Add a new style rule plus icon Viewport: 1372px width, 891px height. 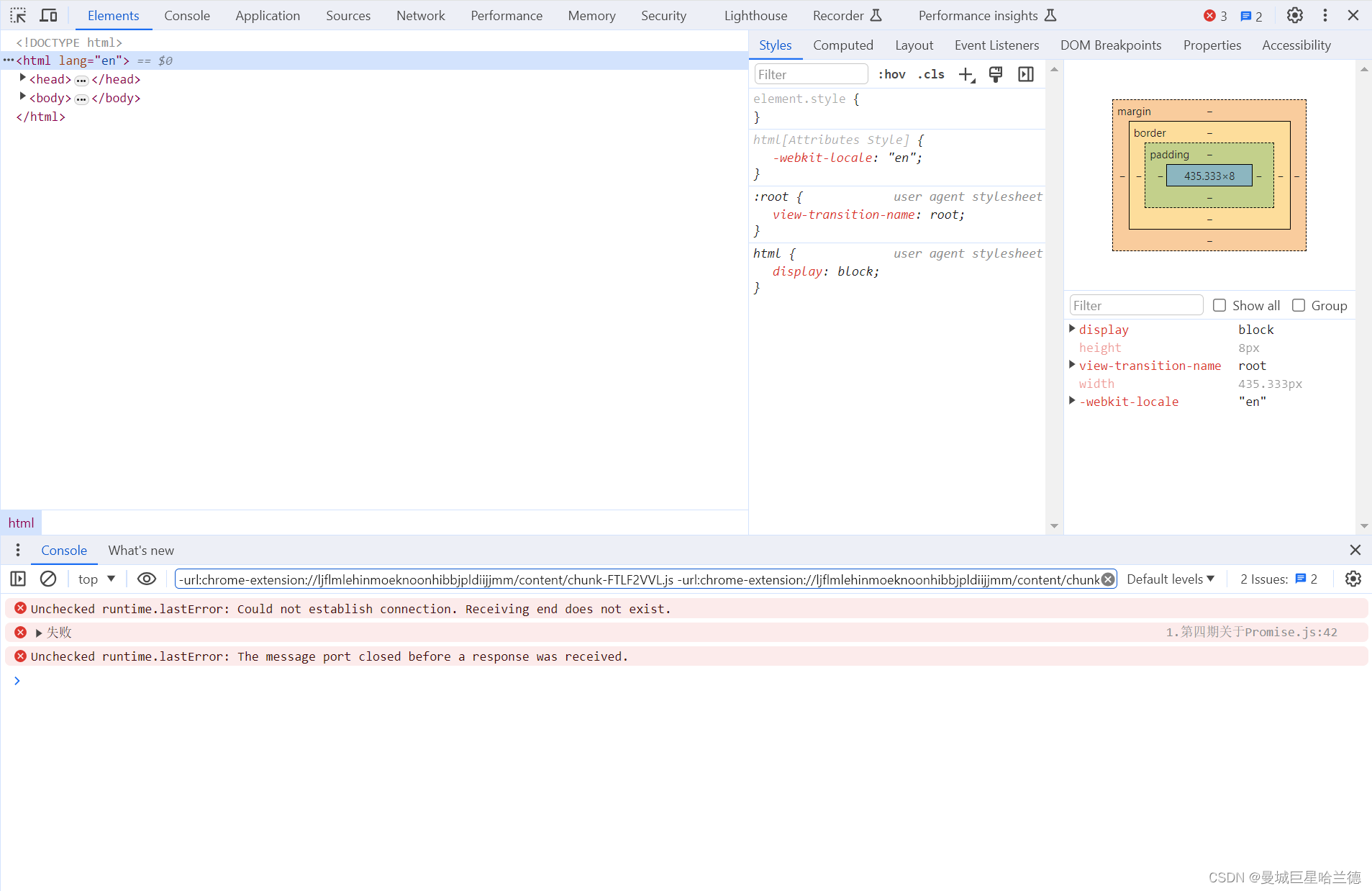(967, 75)
